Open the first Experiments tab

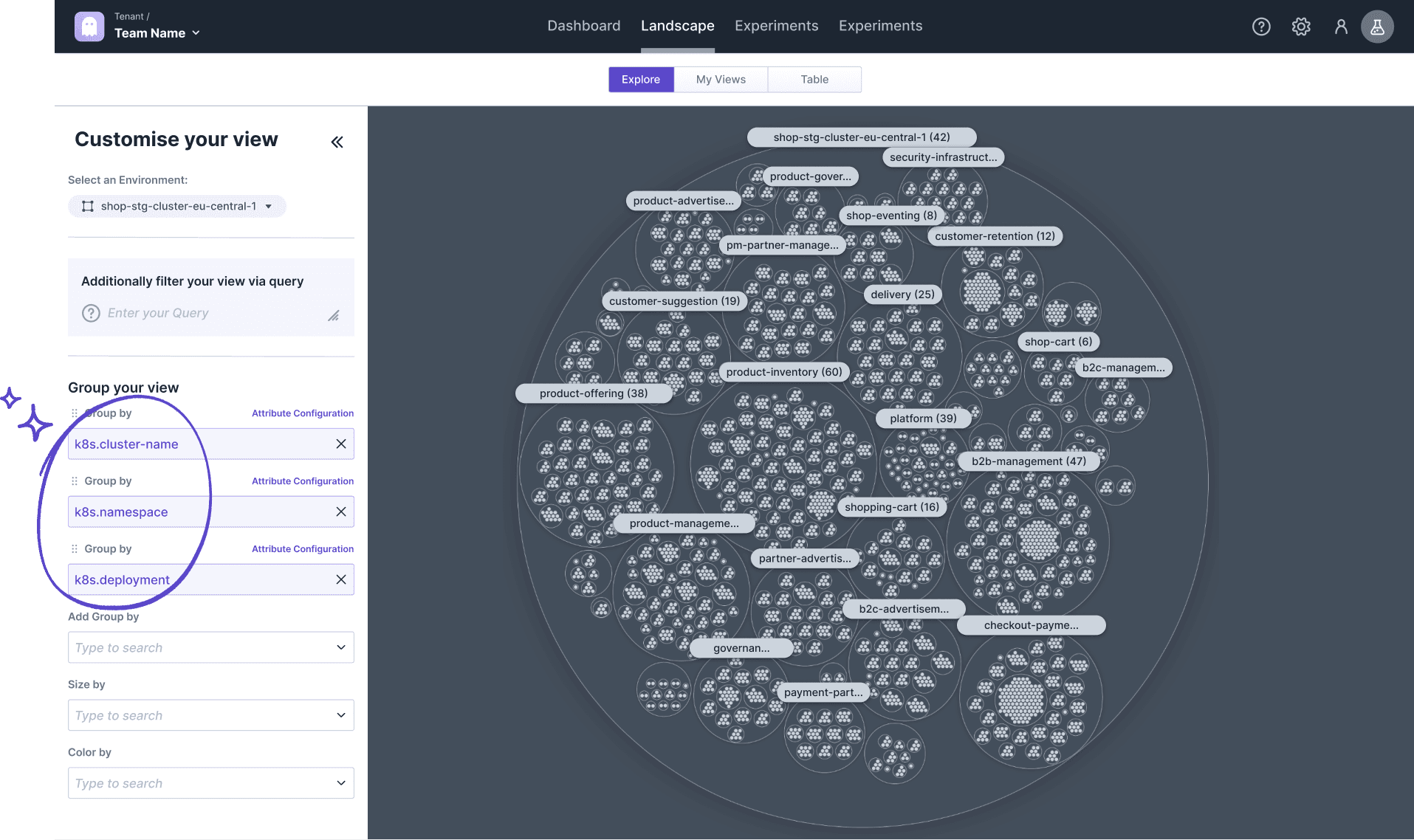click(x=777, y=26)
